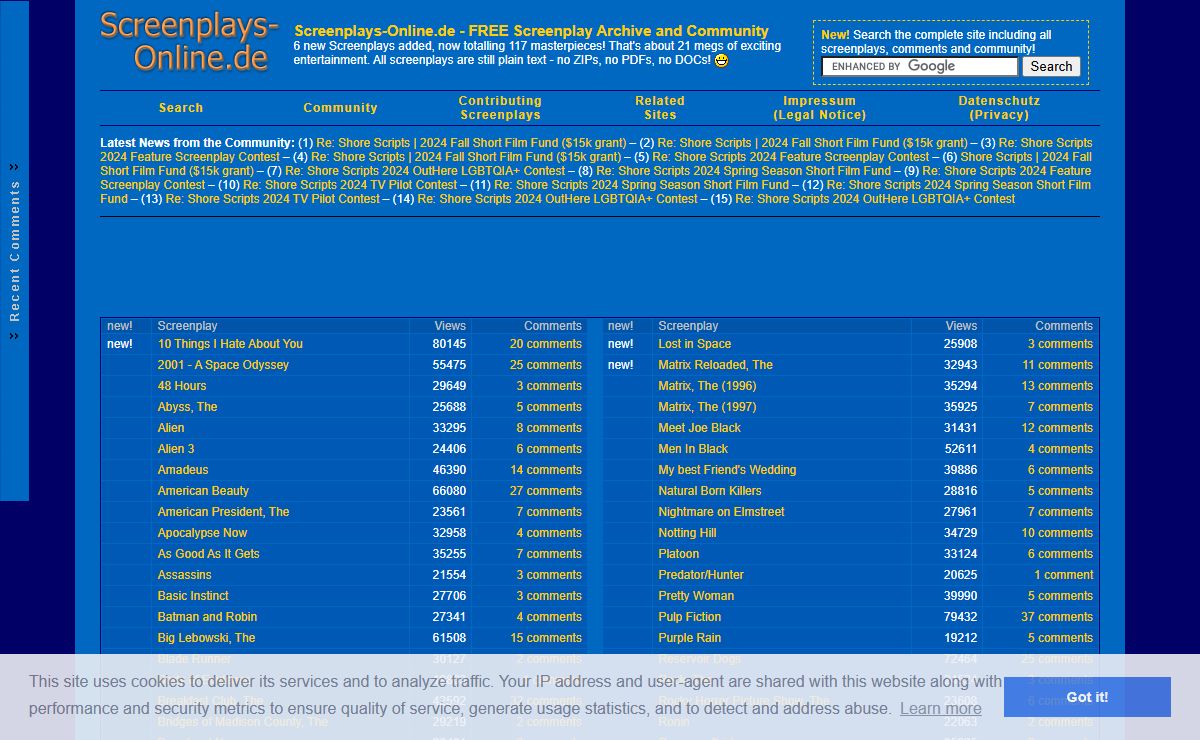Image resolution: width=1200 pixels, height=740 pixels.
Task: Open the Men In Black screenplay
Action: tap(693, 449)
